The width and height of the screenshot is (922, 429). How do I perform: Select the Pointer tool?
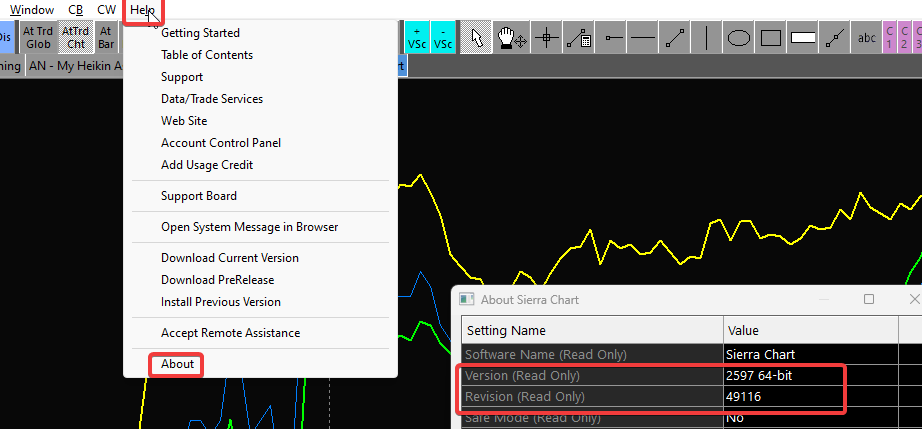476,38
